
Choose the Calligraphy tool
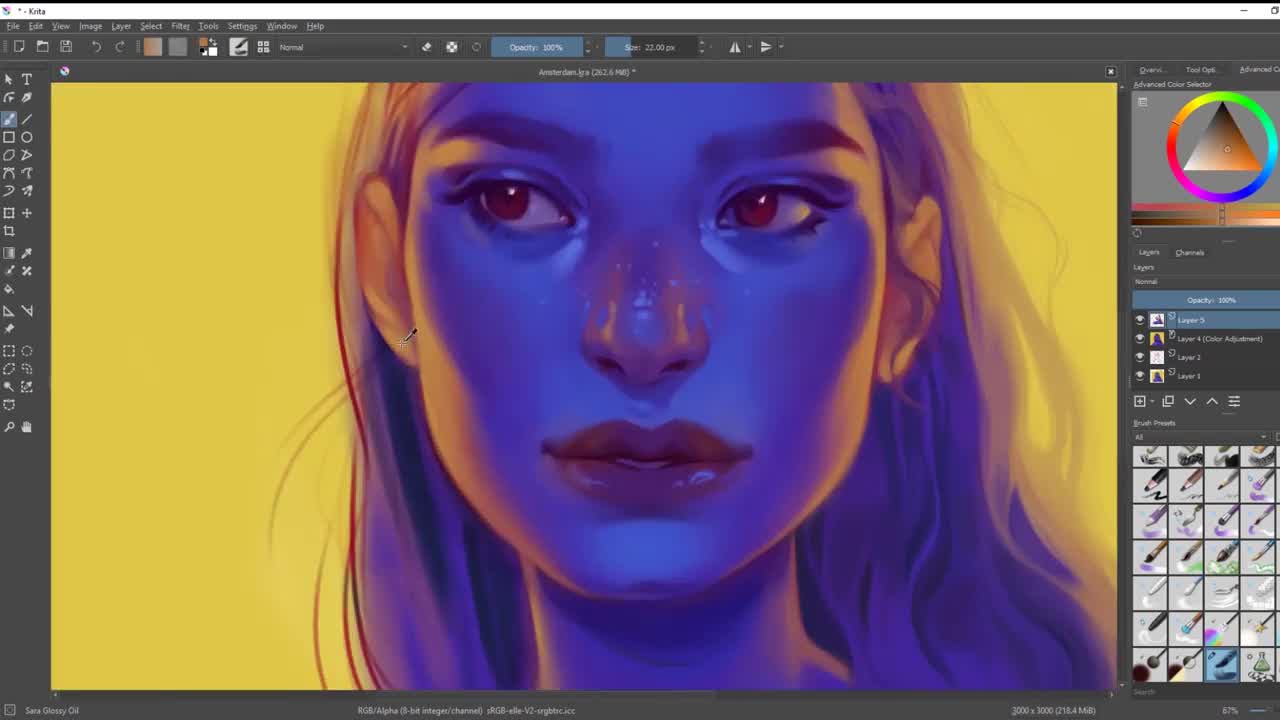pyautogui.click(x=27, y=98)
